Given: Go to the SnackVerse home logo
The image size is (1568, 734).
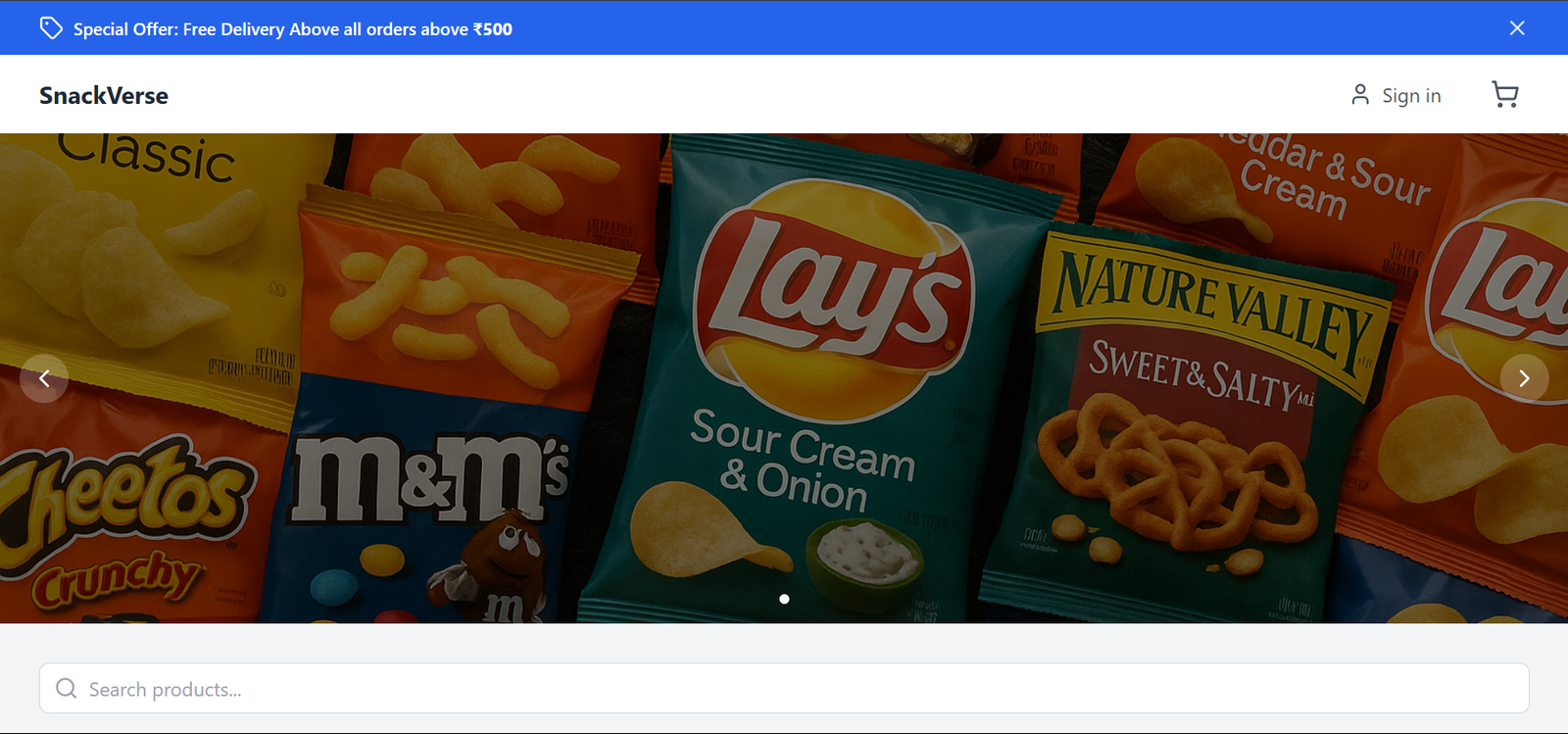Looking at the screenshot, I should point(104,95).
